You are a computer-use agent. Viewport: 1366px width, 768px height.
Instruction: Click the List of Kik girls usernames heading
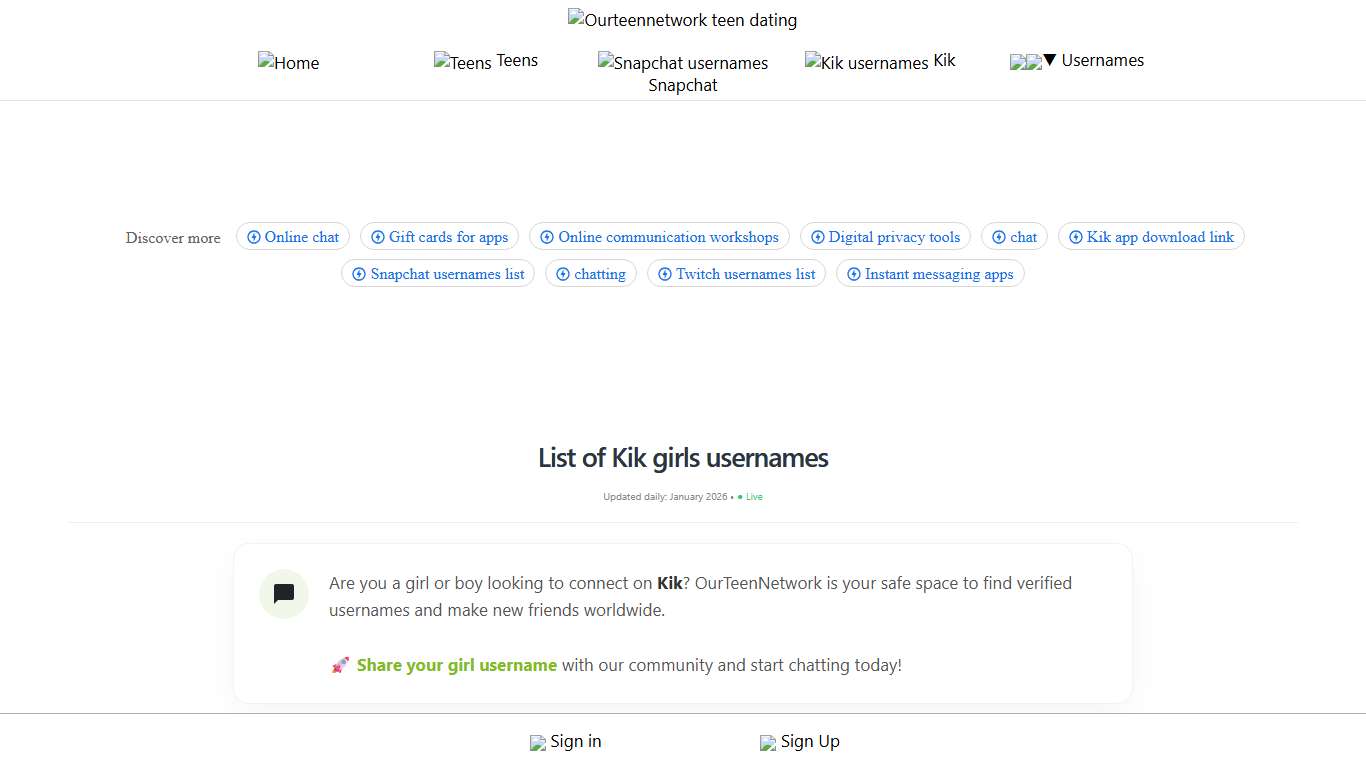[x=683, y=457]
